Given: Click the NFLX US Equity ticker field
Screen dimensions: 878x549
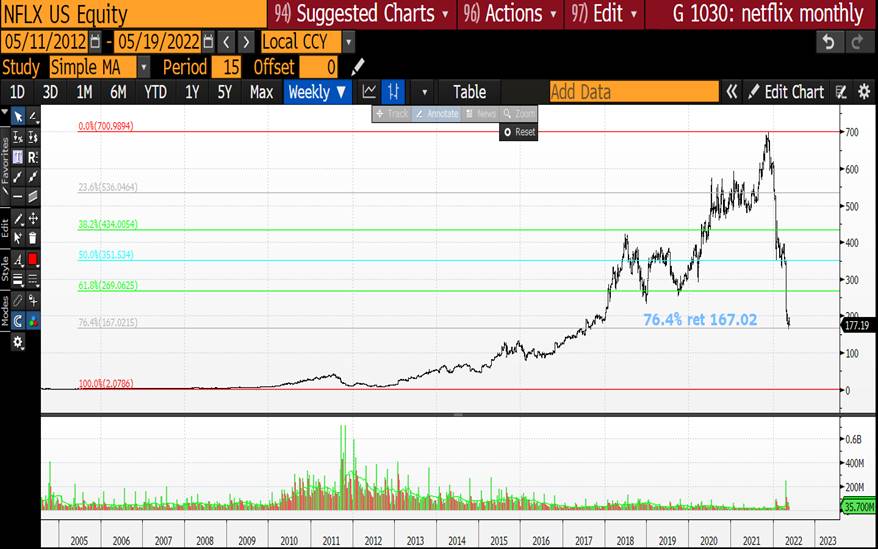Looking at the screenshot, I should pyautogui.click(x=133, y=14).
